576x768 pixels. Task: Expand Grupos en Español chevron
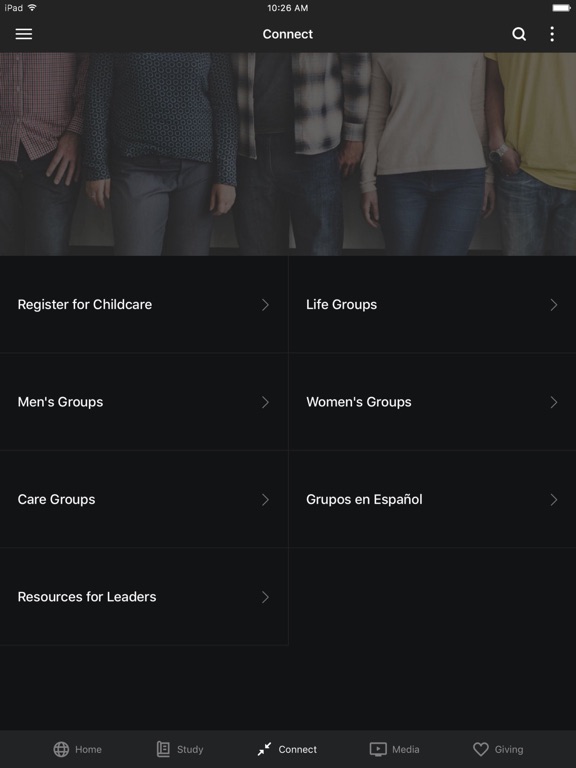tap(554, 500)
